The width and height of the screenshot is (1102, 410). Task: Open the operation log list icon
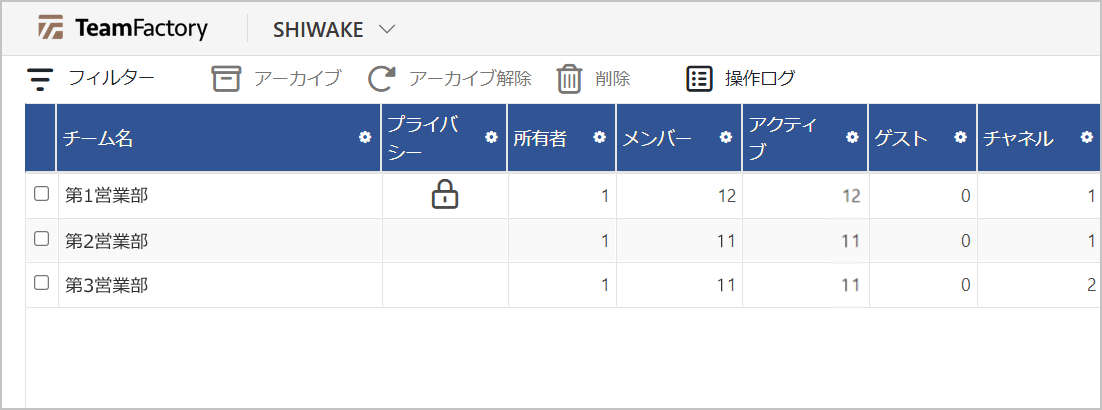click(699, 79)
